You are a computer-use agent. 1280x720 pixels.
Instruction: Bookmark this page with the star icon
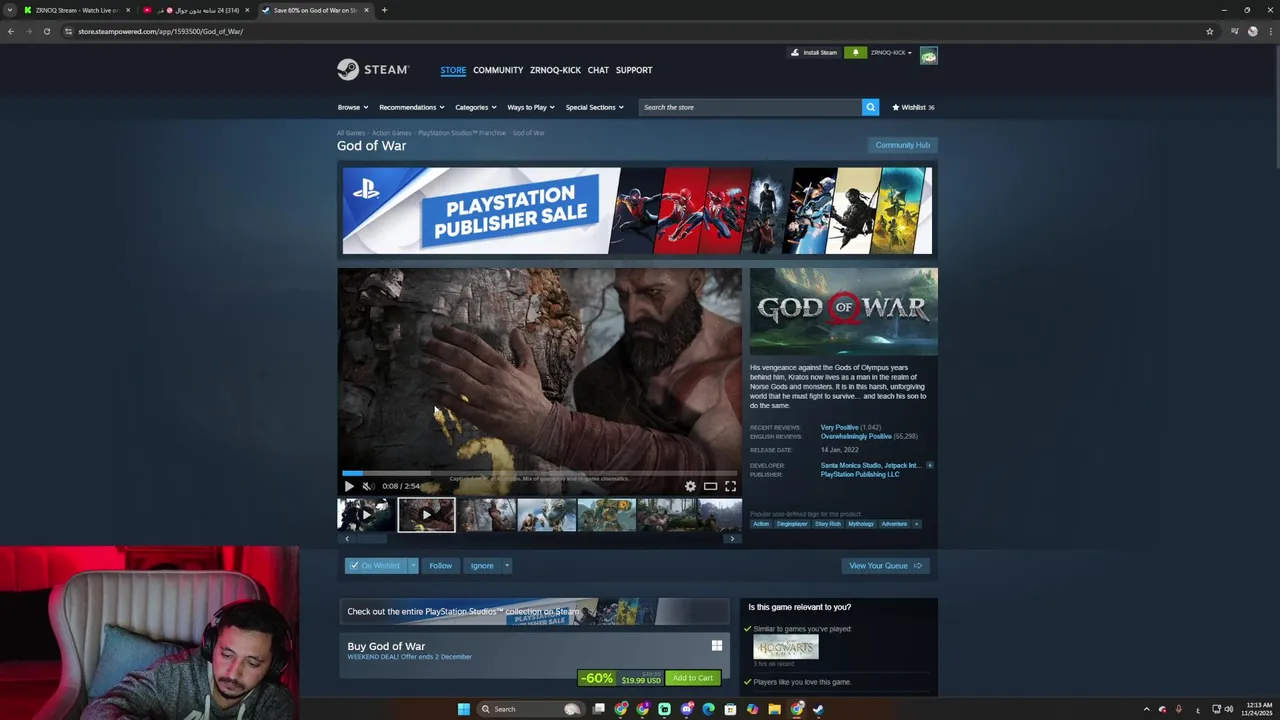pos(1209,31)
